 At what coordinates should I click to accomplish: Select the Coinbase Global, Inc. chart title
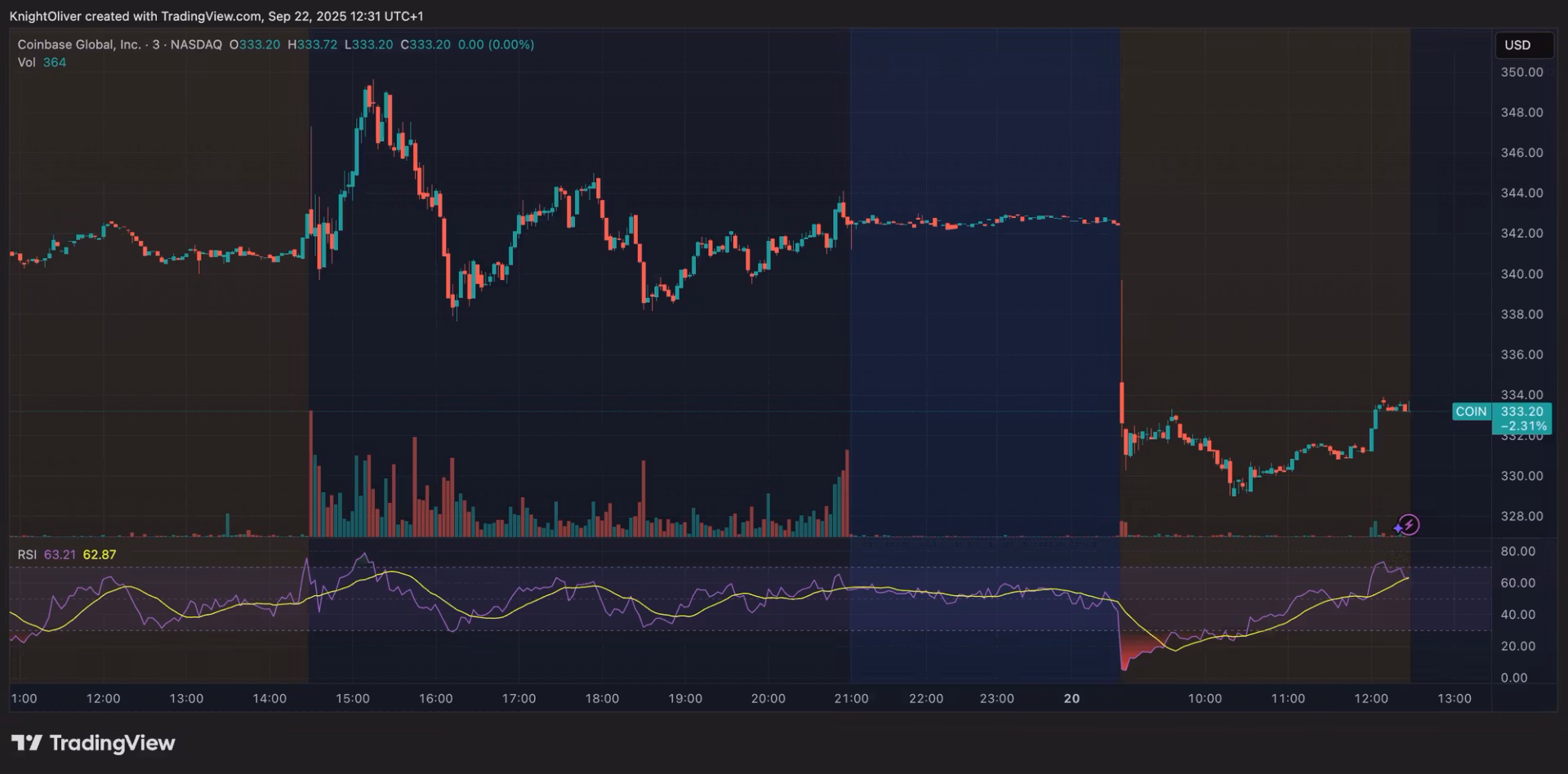coord(79,45)
